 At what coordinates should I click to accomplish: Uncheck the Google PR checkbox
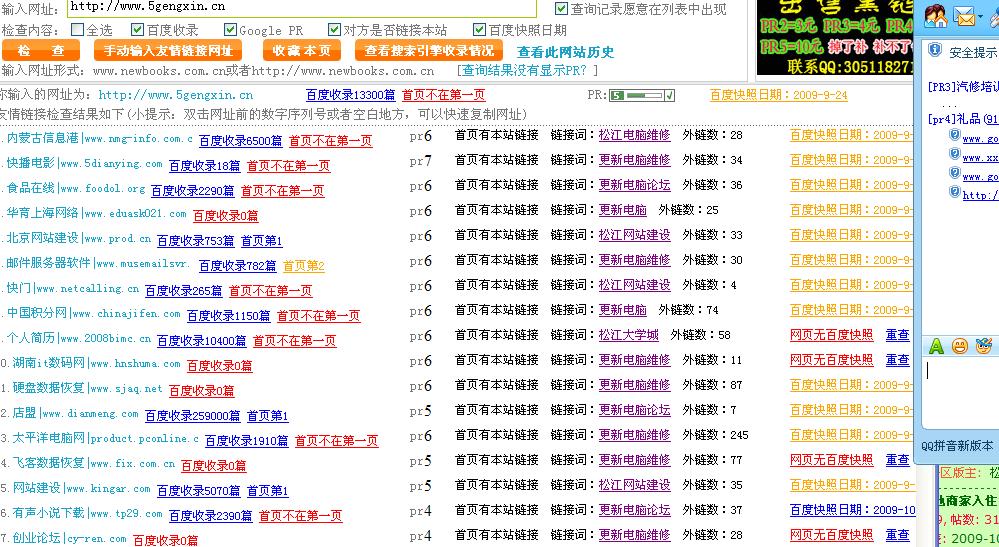[230, 29]
